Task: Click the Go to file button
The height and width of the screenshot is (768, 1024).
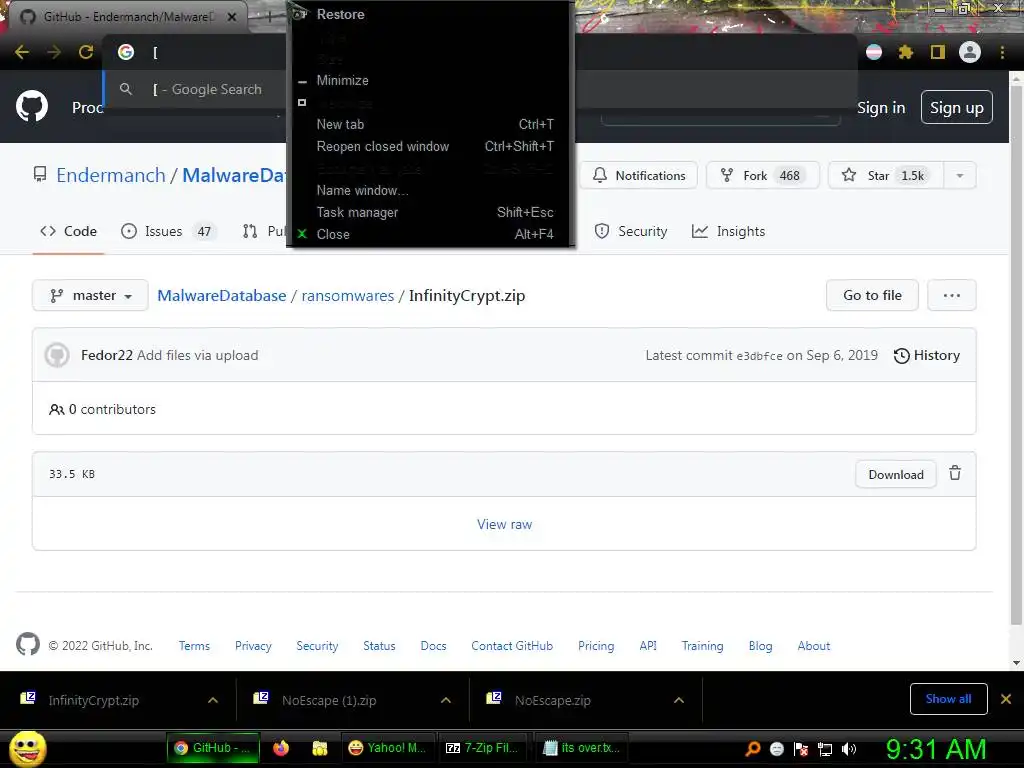Action: point(872,296)
